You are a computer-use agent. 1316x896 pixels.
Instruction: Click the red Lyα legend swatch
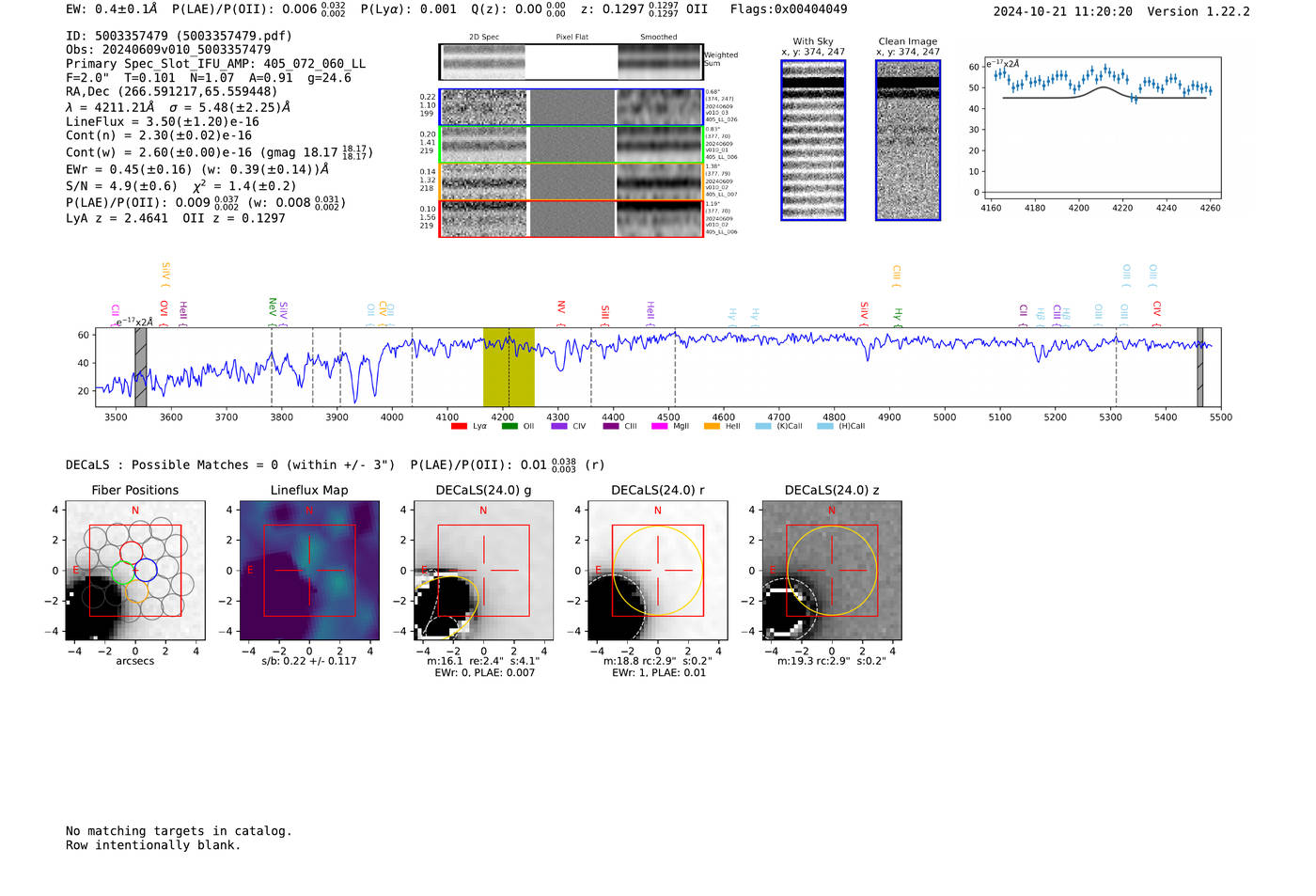point(459,427)
